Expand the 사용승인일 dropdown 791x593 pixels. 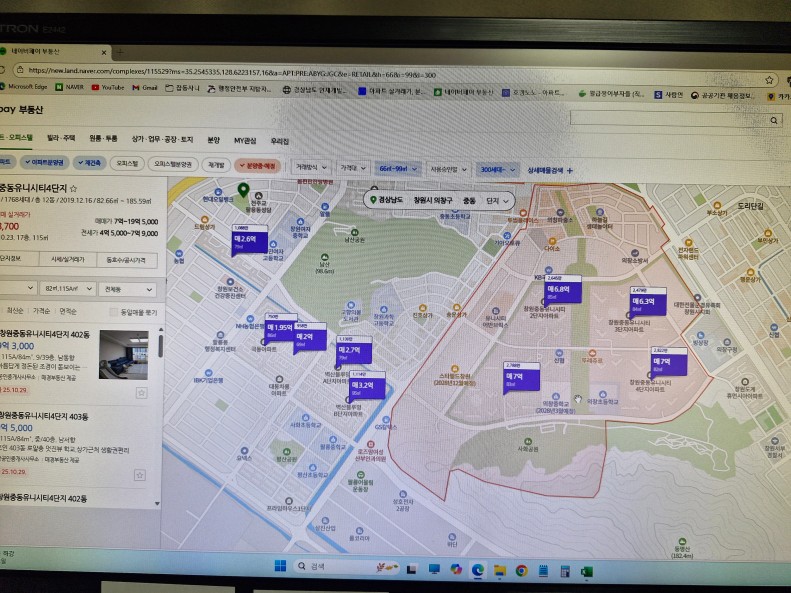coord(448,169)
